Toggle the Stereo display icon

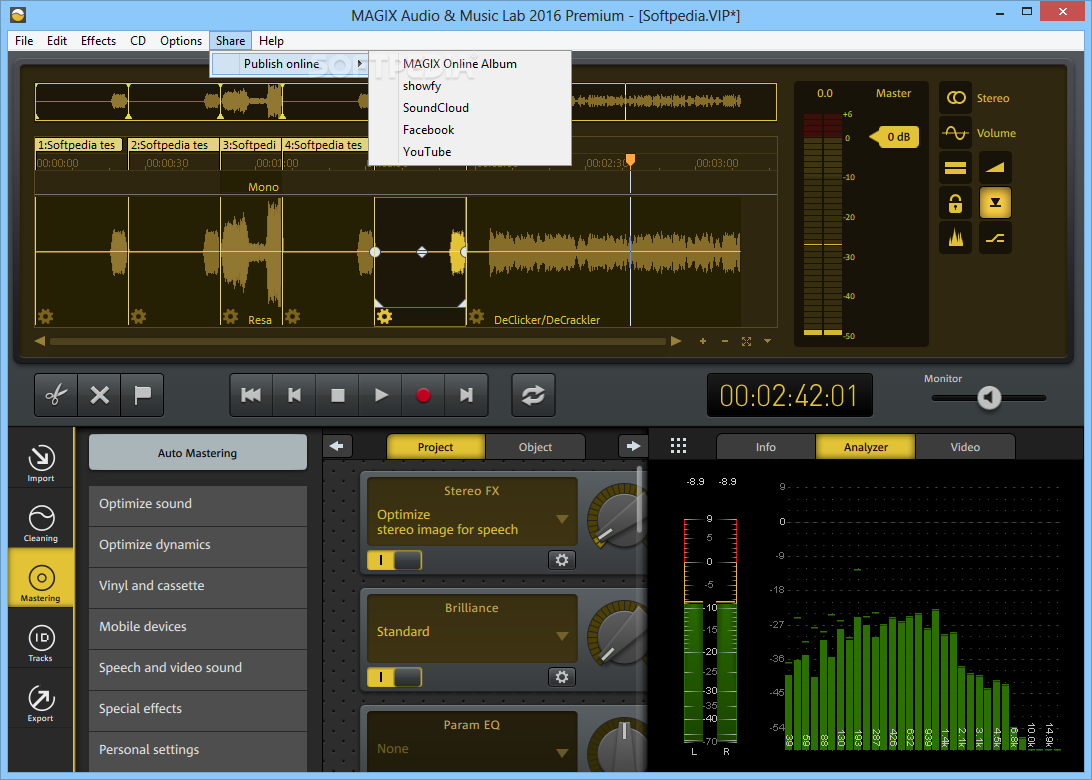(956, 98)
